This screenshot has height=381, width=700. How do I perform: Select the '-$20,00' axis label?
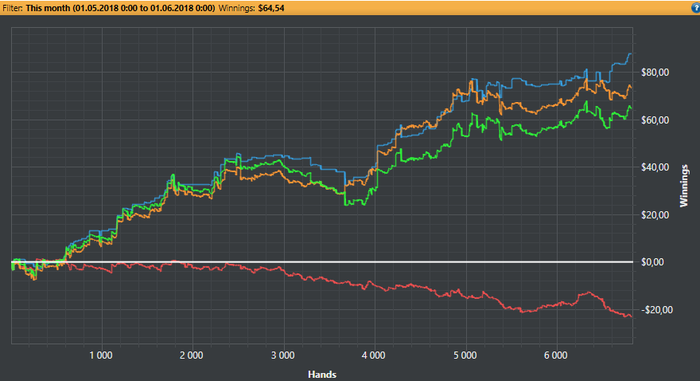click(x=657, y=310)
